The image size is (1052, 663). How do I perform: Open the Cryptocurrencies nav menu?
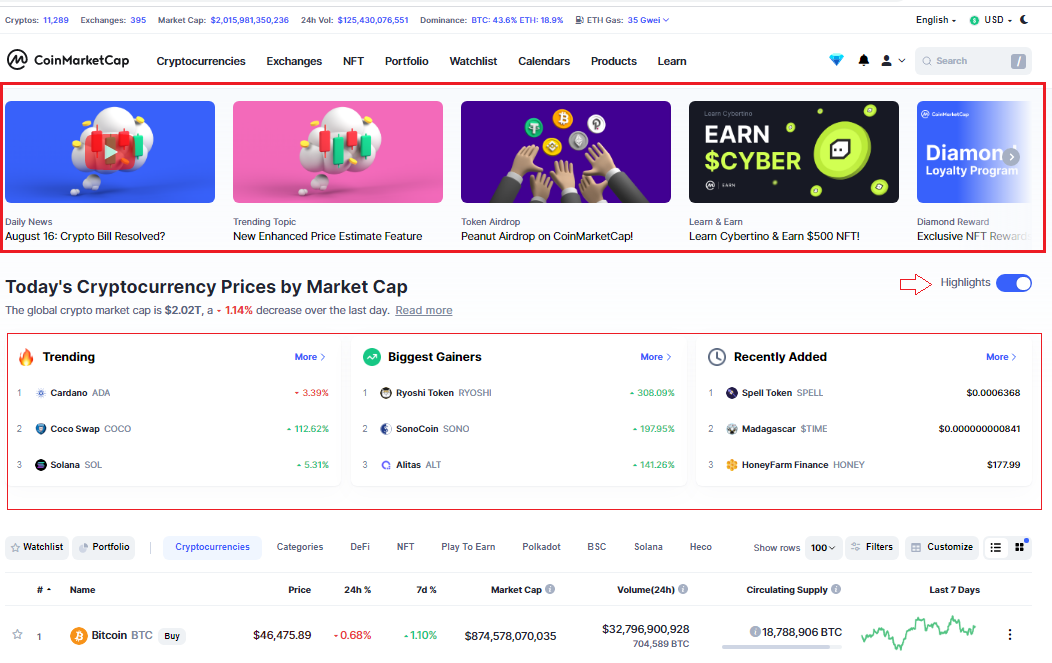(201, 61)
